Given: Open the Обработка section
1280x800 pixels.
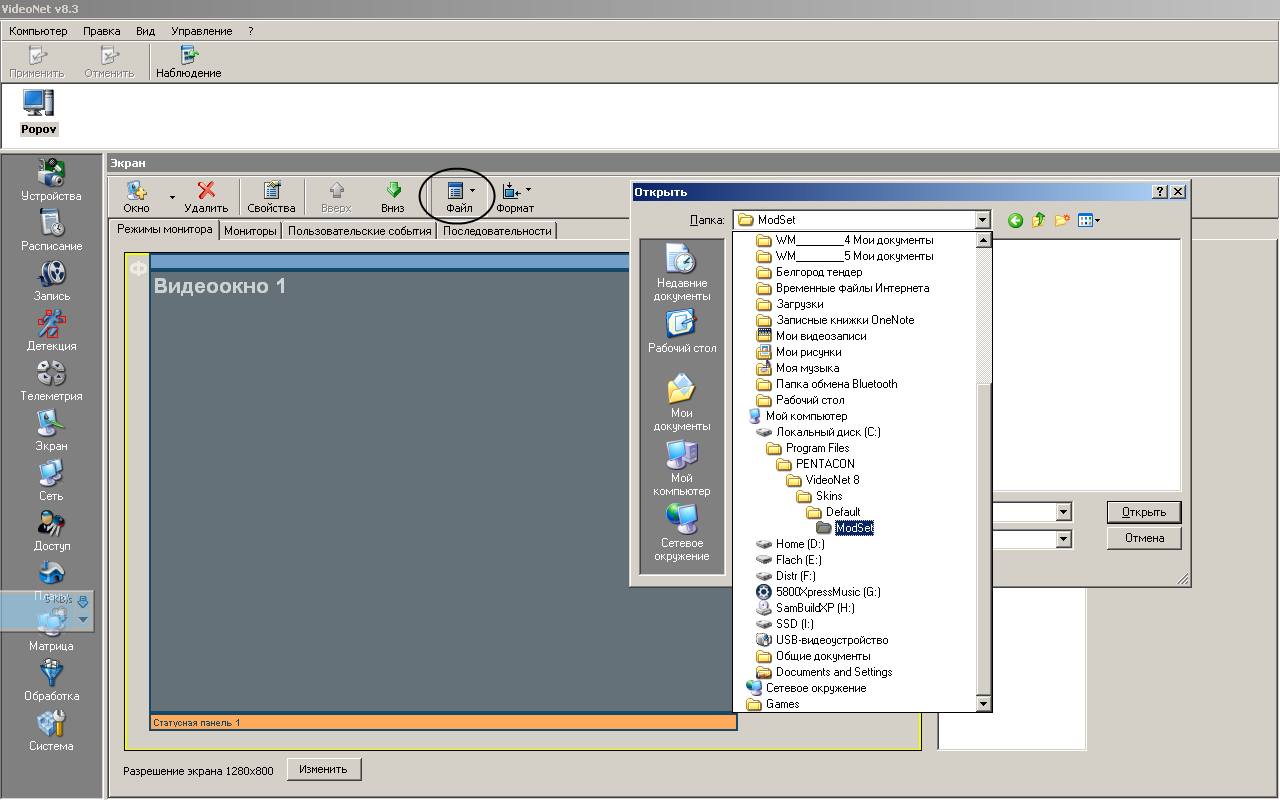Looking at the screenshot, I should click(51, 680).
